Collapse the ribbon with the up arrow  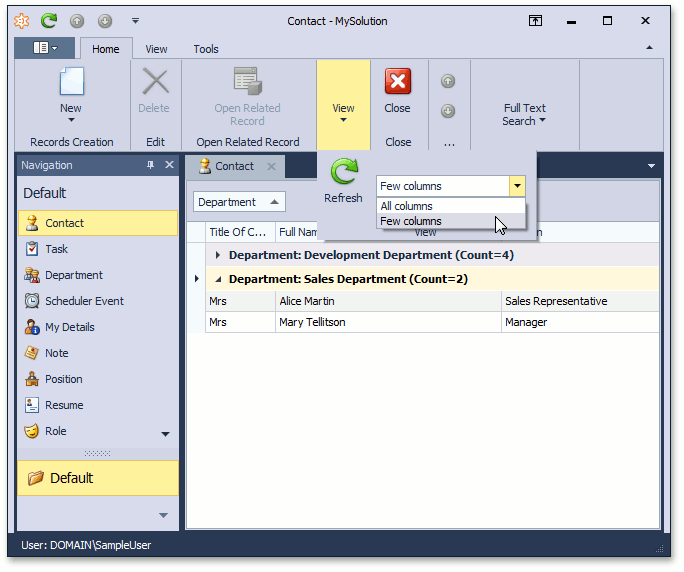point(649,48)
